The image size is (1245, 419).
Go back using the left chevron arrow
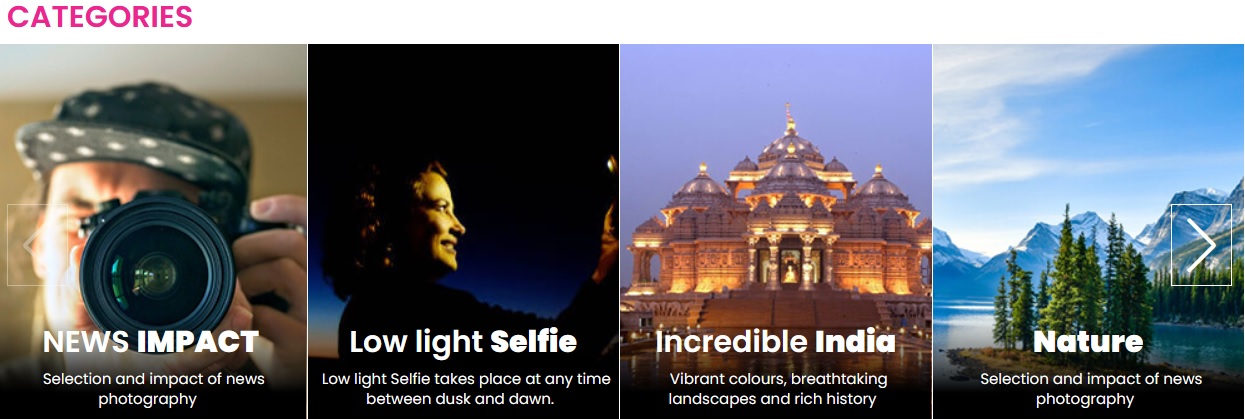coord(37,245)
